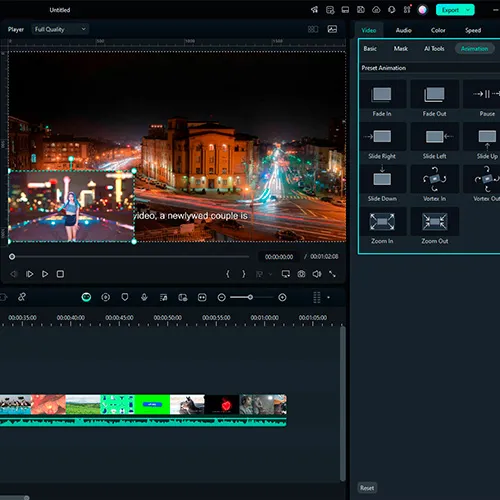Click the render preview circle icon
Screen dimensions: 500x500
pyautogui.click(x=105, y=297)
